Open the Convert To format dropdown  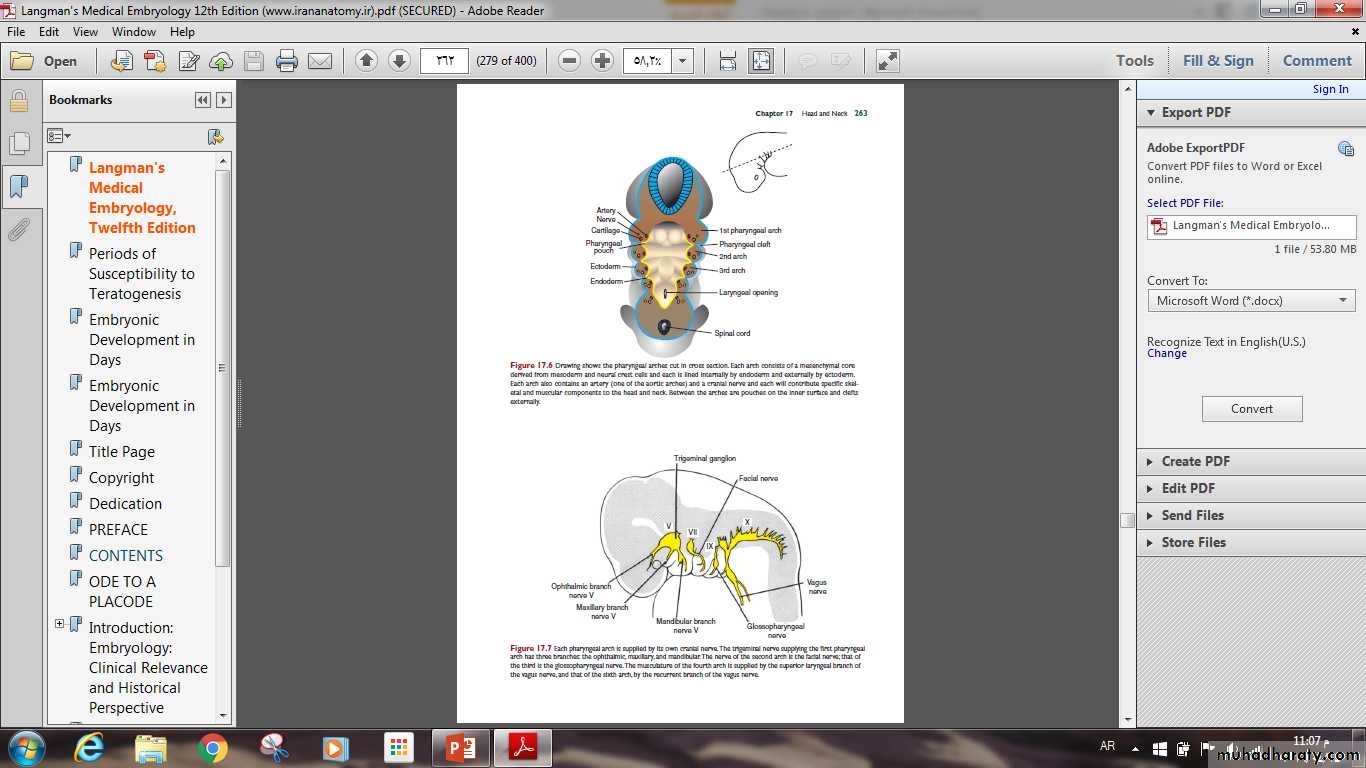[1251, 301]
